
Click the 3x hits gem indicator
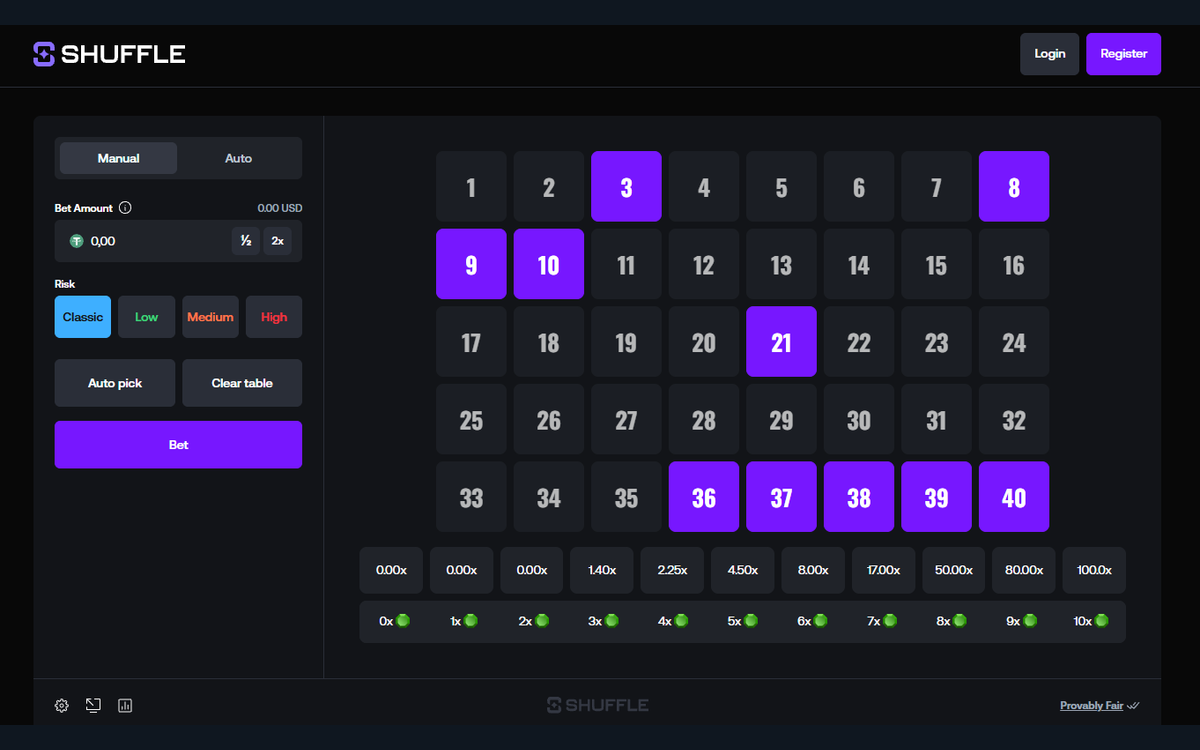[x=603, y=621]
